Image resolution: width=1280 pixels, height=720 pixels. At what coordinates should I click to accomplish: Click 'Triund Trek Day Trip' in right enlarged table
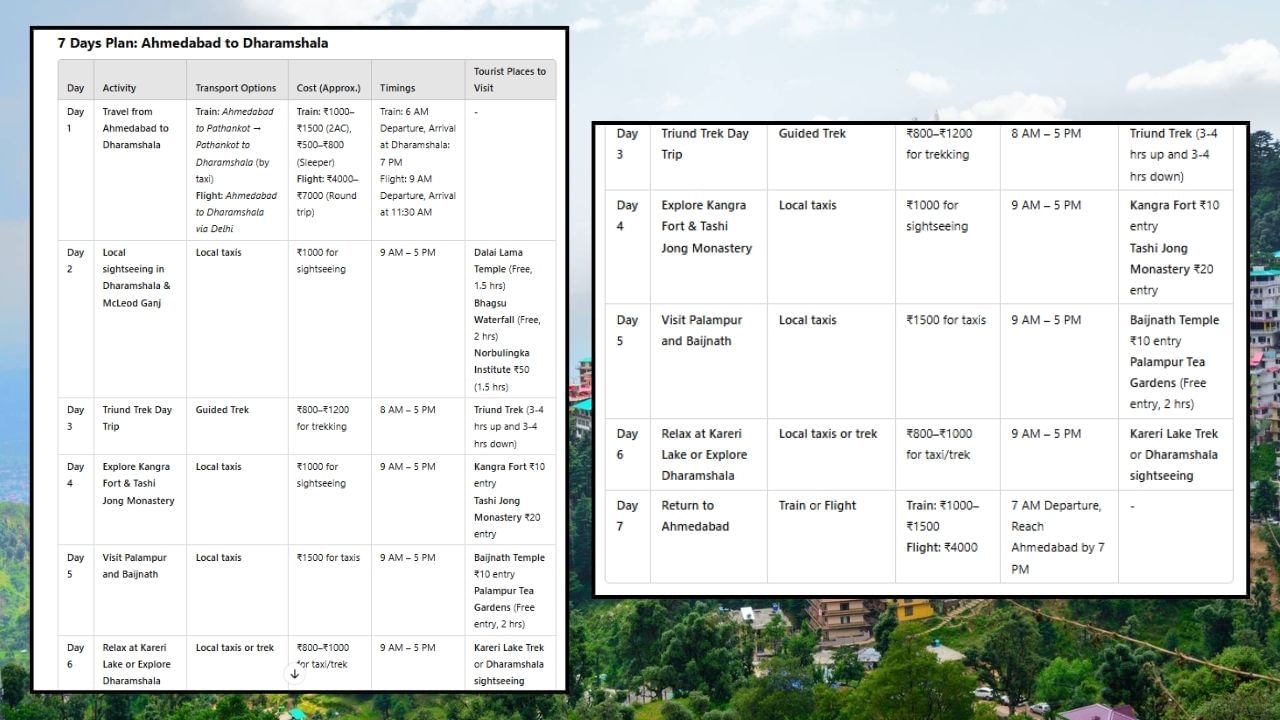705,143
